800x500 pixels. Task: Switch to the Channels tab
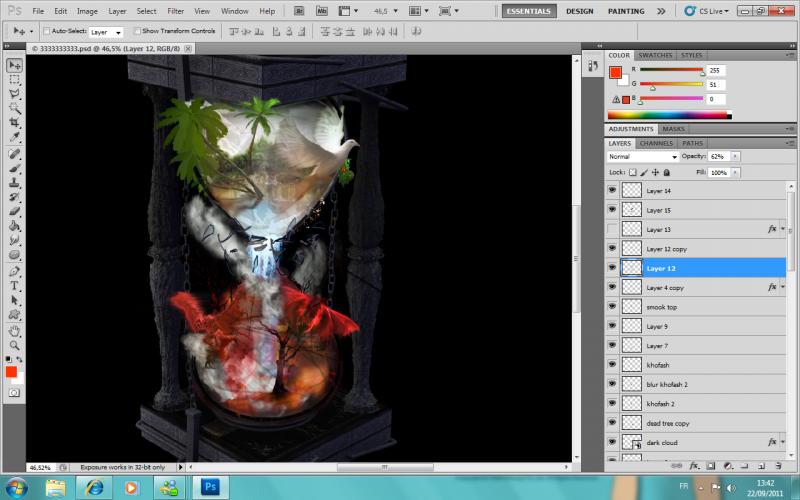click(656, 143)
